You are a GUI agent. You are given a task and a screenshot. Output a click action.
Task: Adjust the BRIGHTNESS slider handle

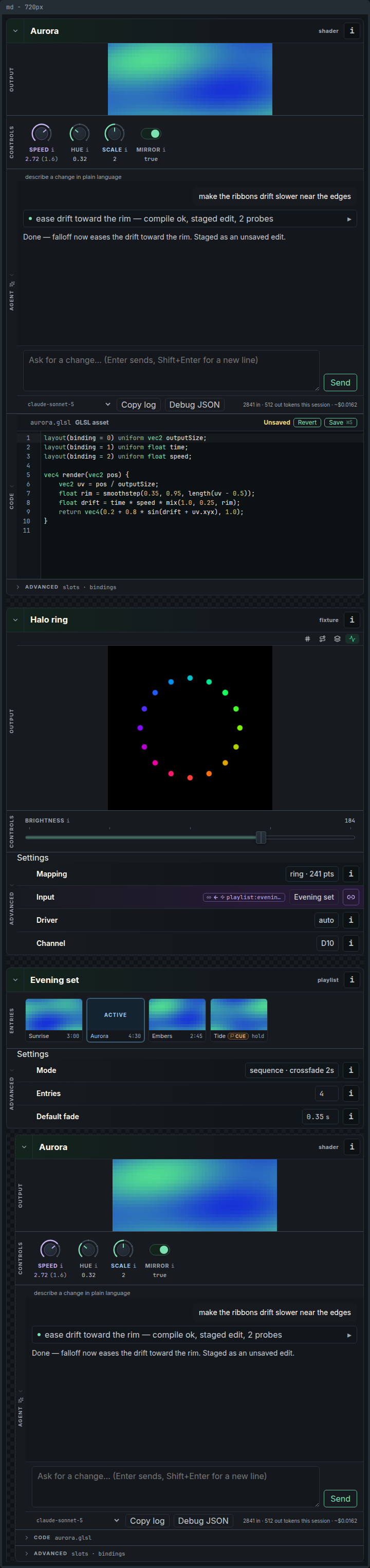tap(261, 837)
